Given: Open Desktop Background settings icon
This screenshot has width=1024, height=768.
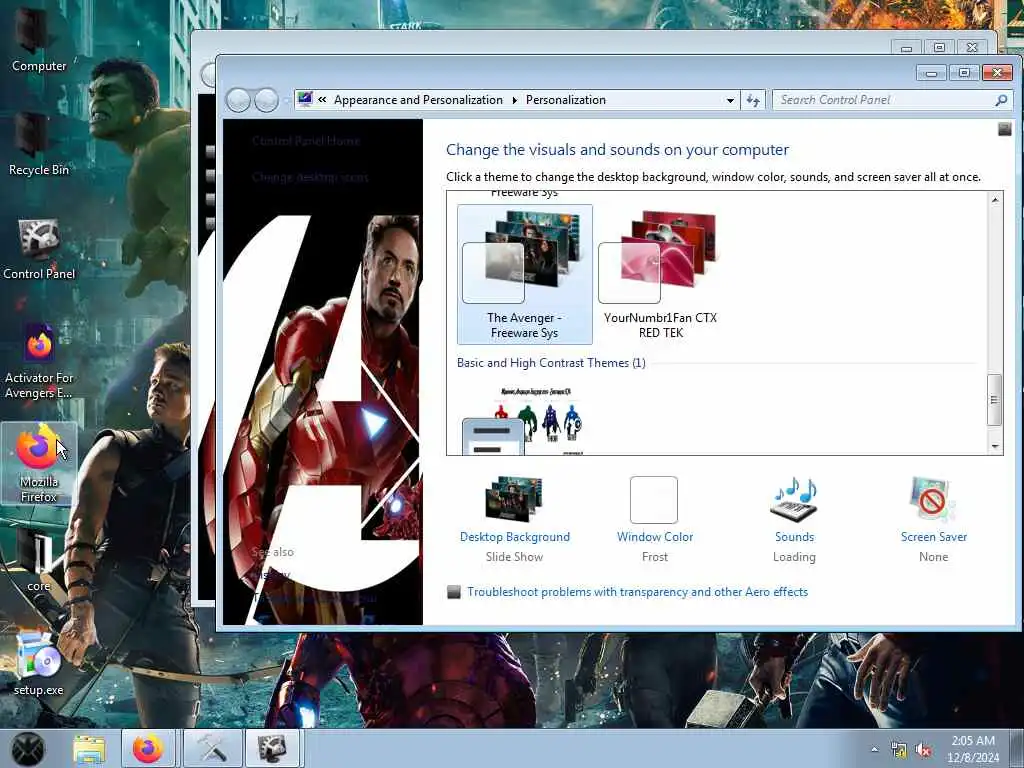Looking at the screenshot, I should pos(514,500).
